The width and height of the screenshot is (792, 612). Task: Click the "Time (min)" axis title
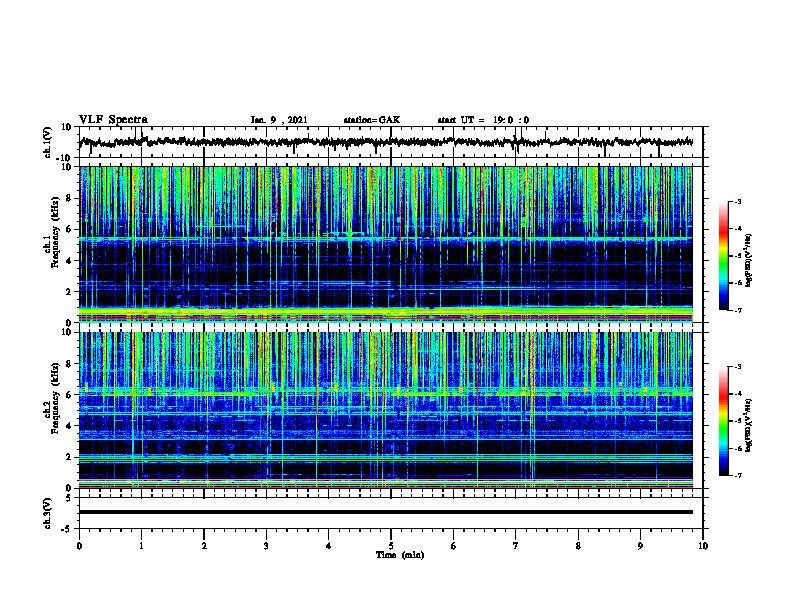coord(400,555)
